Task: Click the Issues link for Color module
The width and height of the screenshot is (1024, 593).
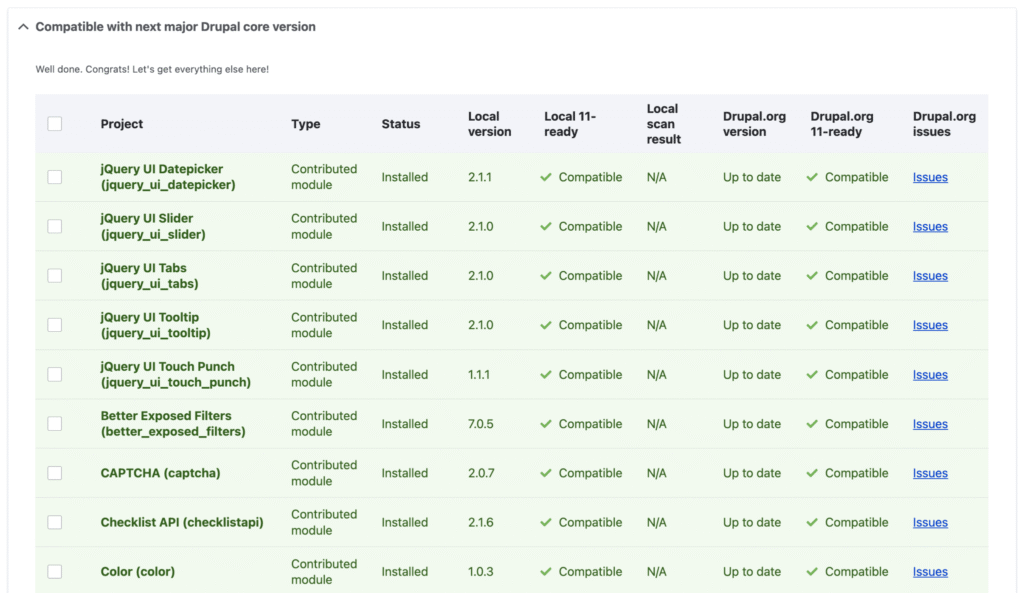Action: pyautogui.click(x=930, y=571)
